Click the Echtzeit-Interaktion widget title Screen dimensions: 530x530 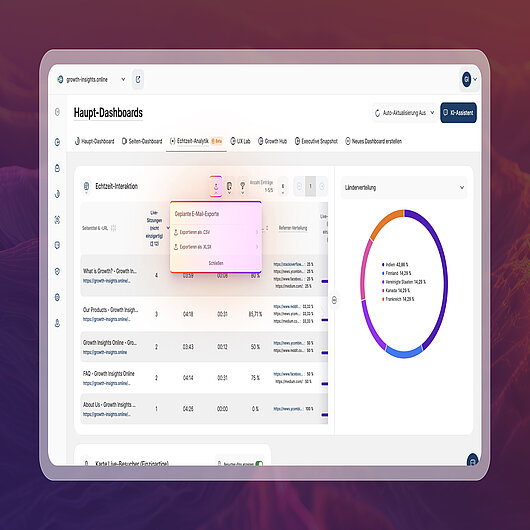[x=117, y=186]
